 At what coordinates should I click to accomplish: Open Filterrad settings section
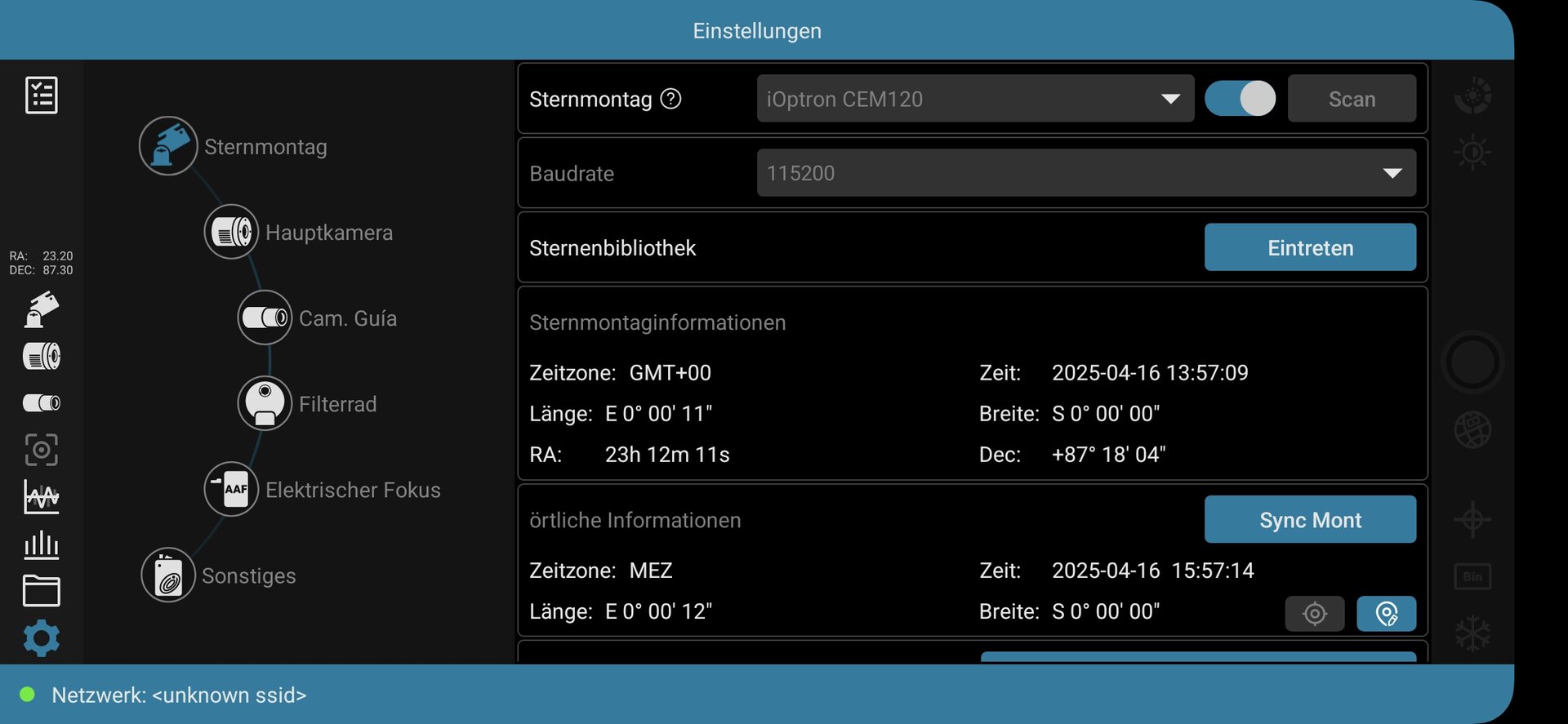[338, 404]
